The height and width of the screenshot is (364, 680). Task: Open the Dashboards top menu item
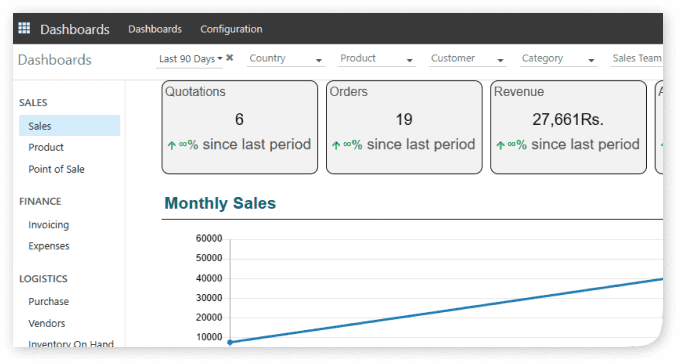(155, 29)
